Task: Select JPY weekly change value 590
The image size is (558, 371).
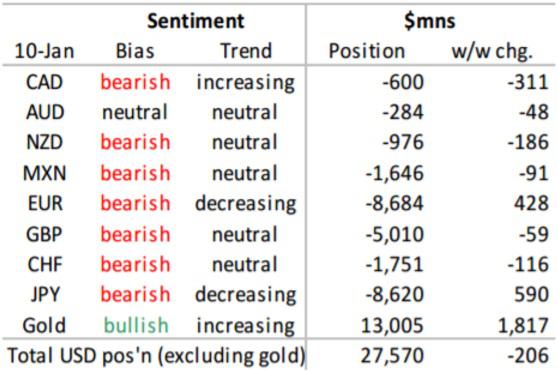Action: click(x=531, y=295)
